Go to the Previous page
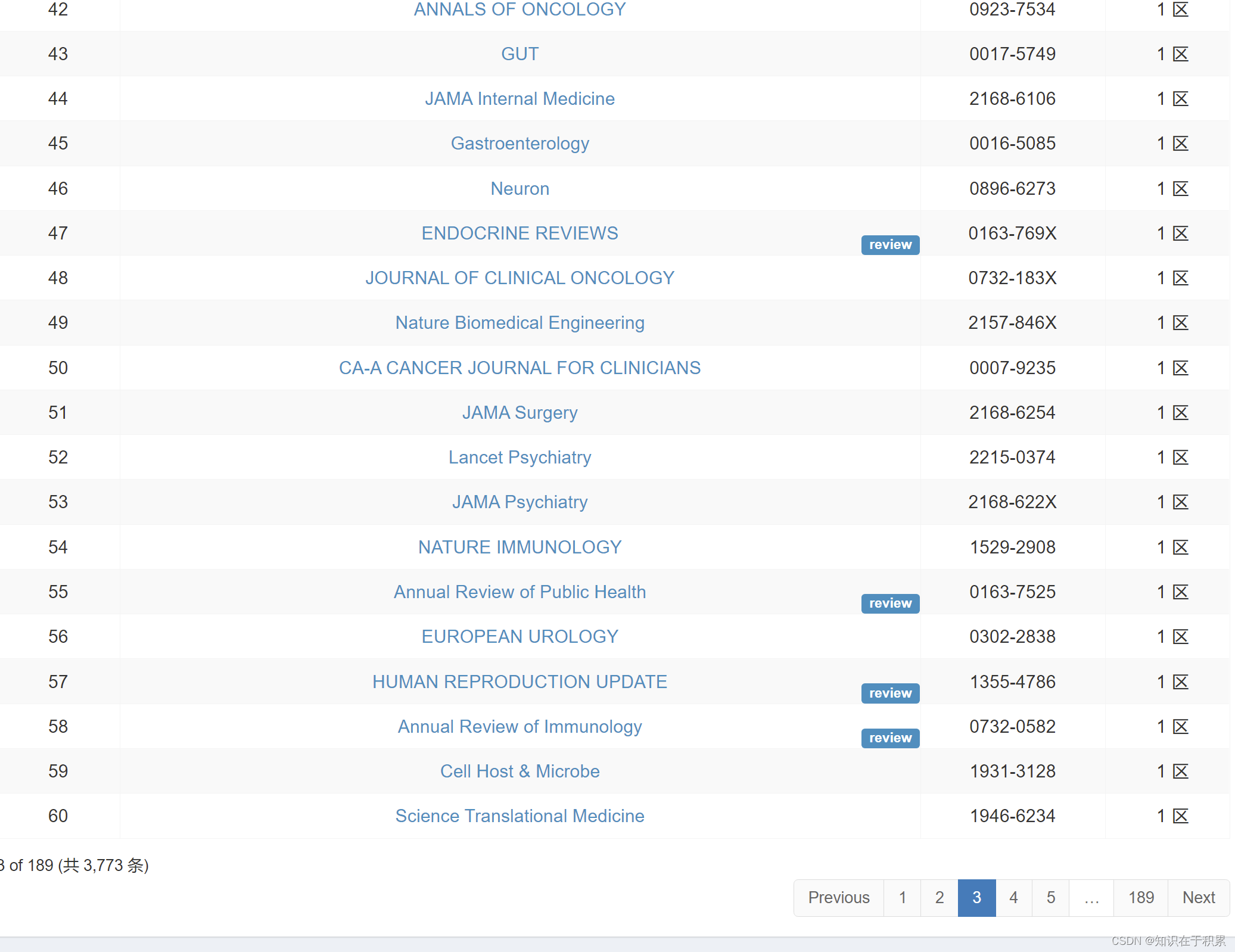The width and height of the screenshot is (1235, 952). point(838,898)
